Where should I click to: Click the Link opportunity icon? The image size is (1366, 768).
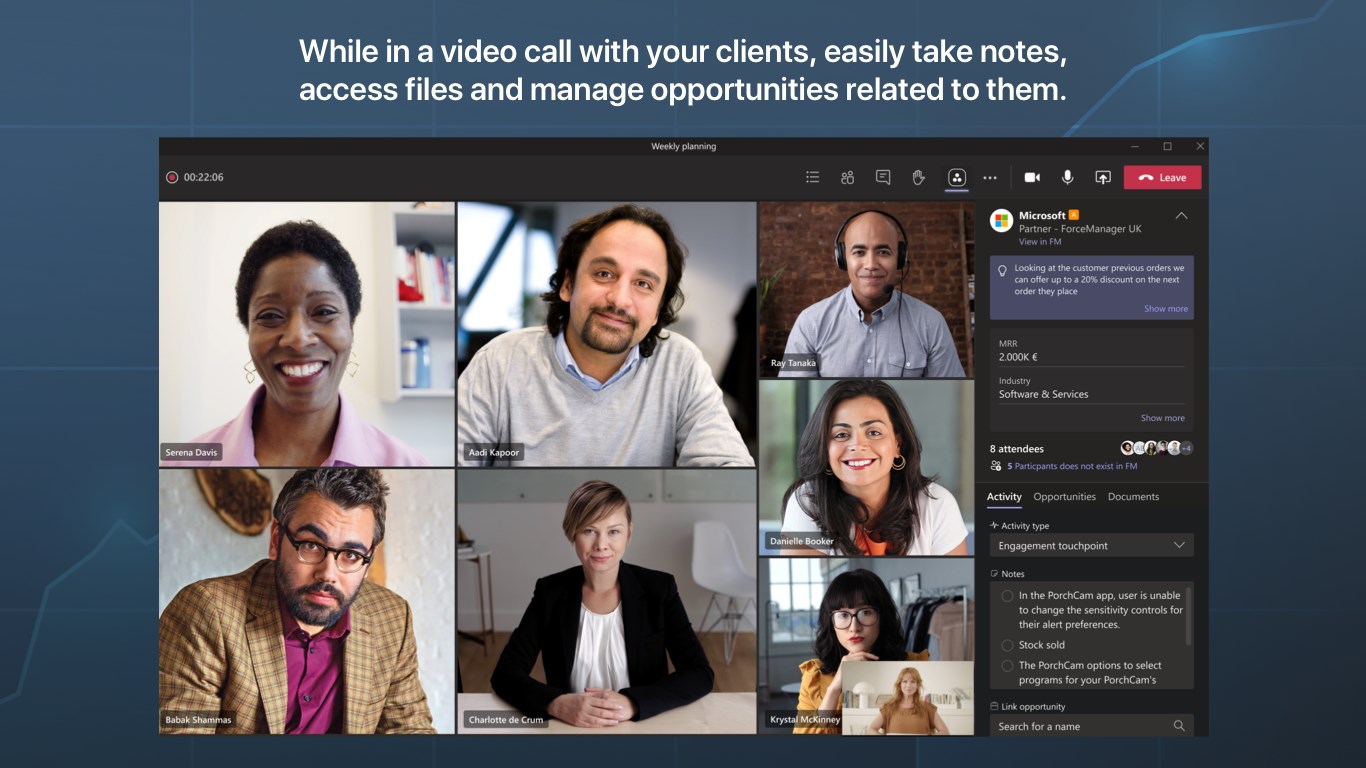point(994,706)
